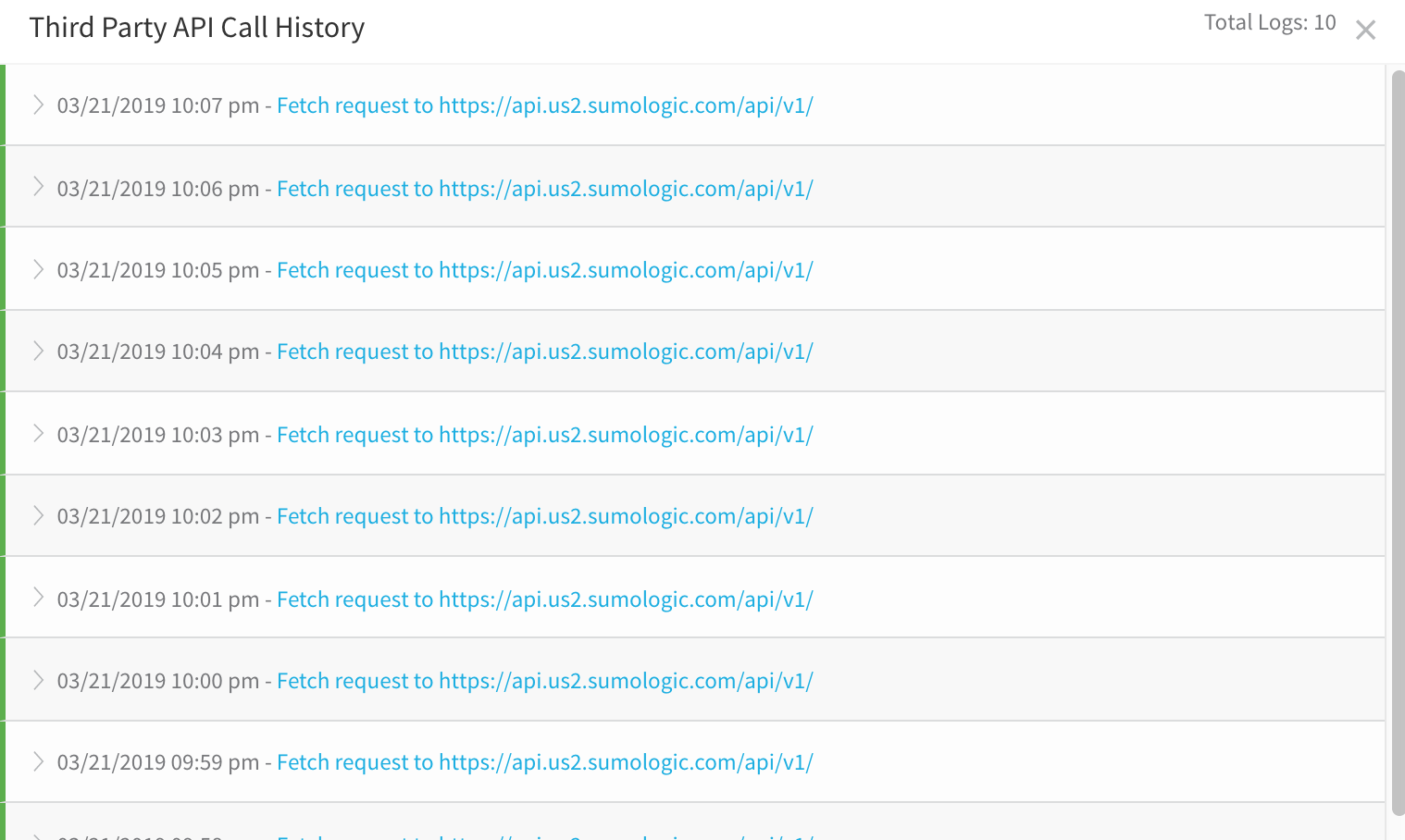Image resolution: width=1405 pixels, height=840 pixels.
Task: Expand the 10:05 pm log entry chevron
Action: pyautogui.click(x=38, y=269)
